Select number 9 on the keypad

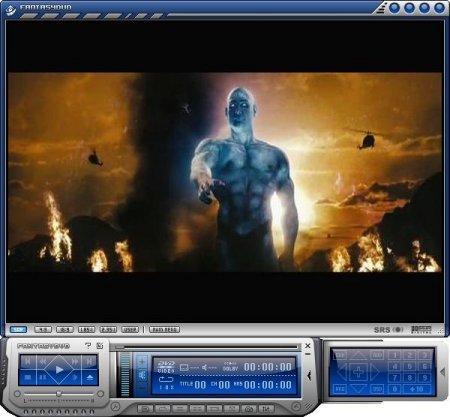coord(425,378)
